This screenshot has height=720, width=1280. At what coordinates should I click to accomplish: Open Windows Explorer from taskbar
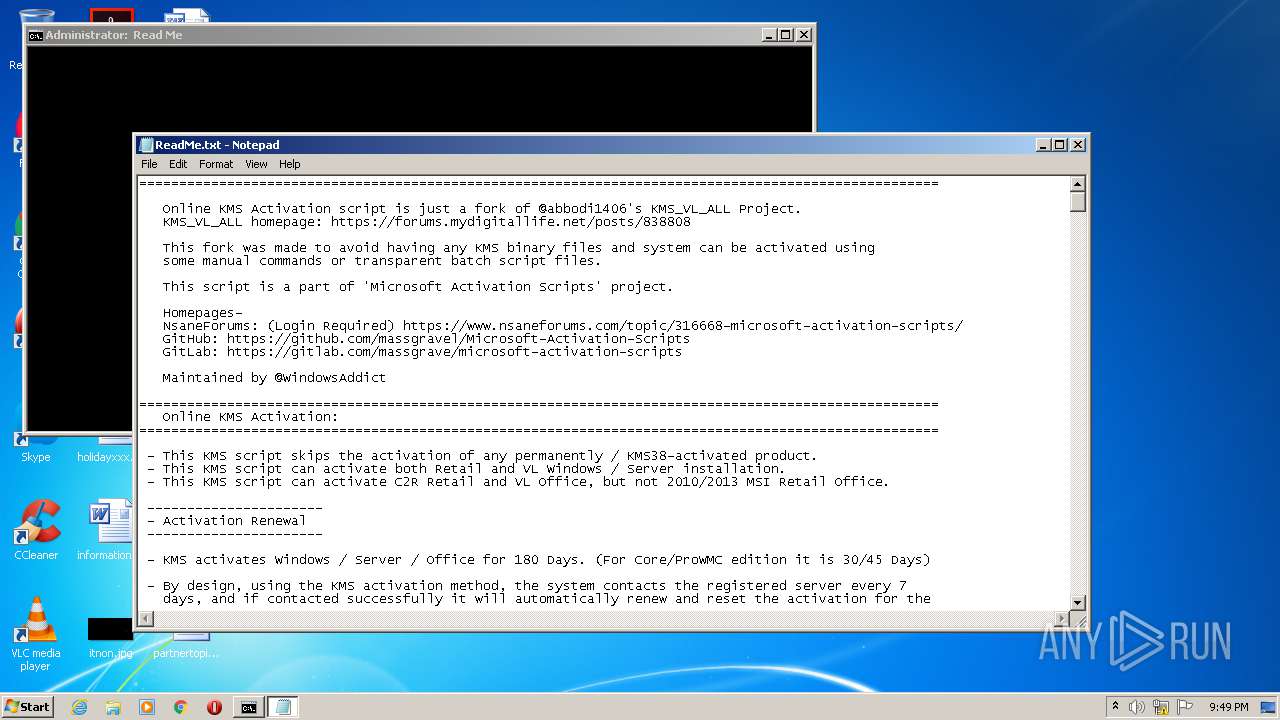[x=113, y=707]
